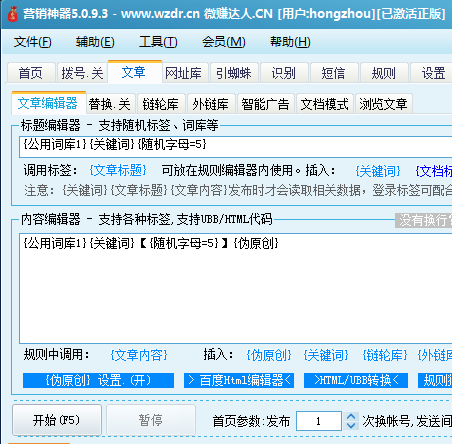Click the partially visible 规则 blue button

(435, 380)
